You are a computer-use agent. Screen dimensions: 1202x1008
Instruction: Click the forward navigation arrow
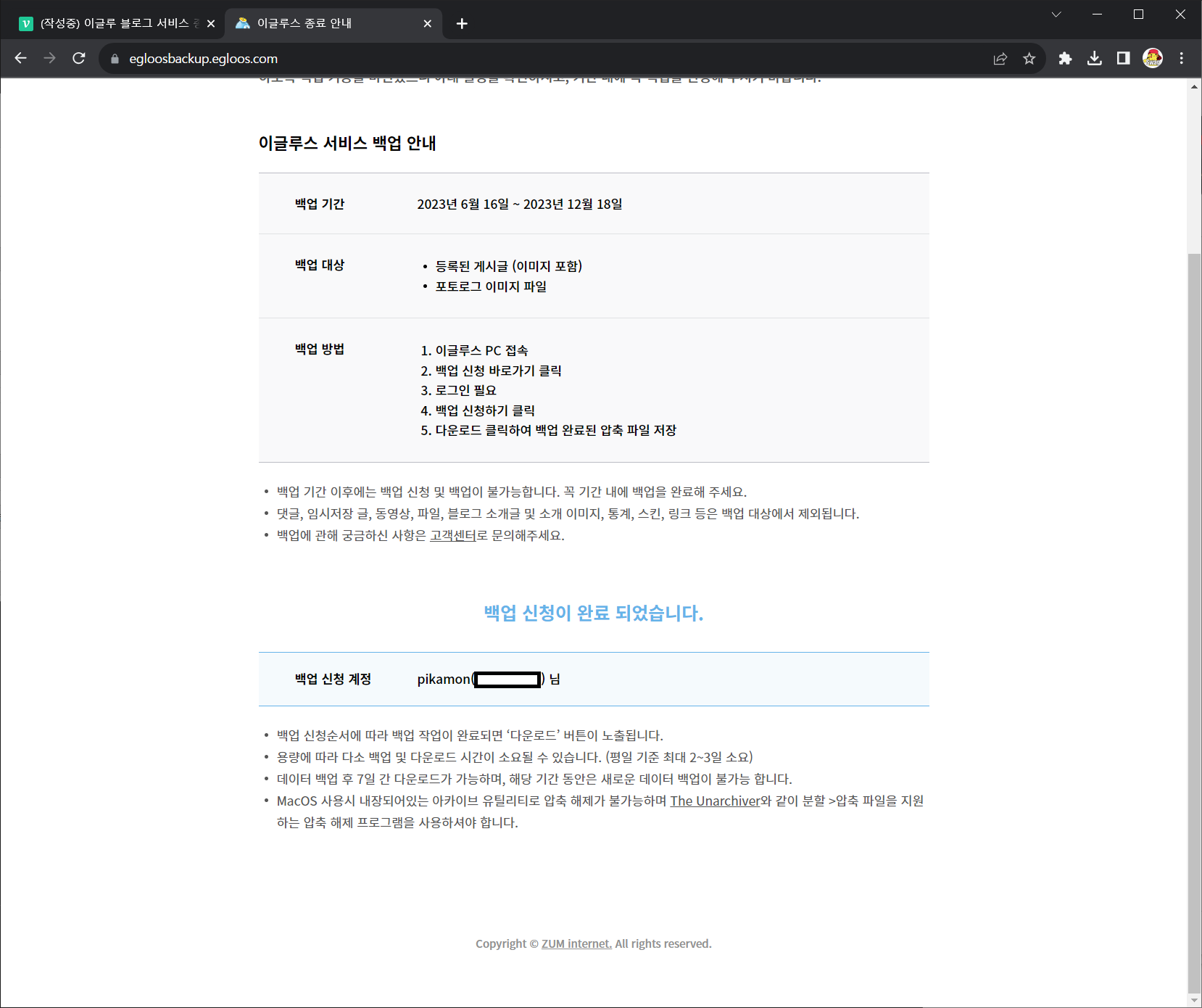point(49,58)
